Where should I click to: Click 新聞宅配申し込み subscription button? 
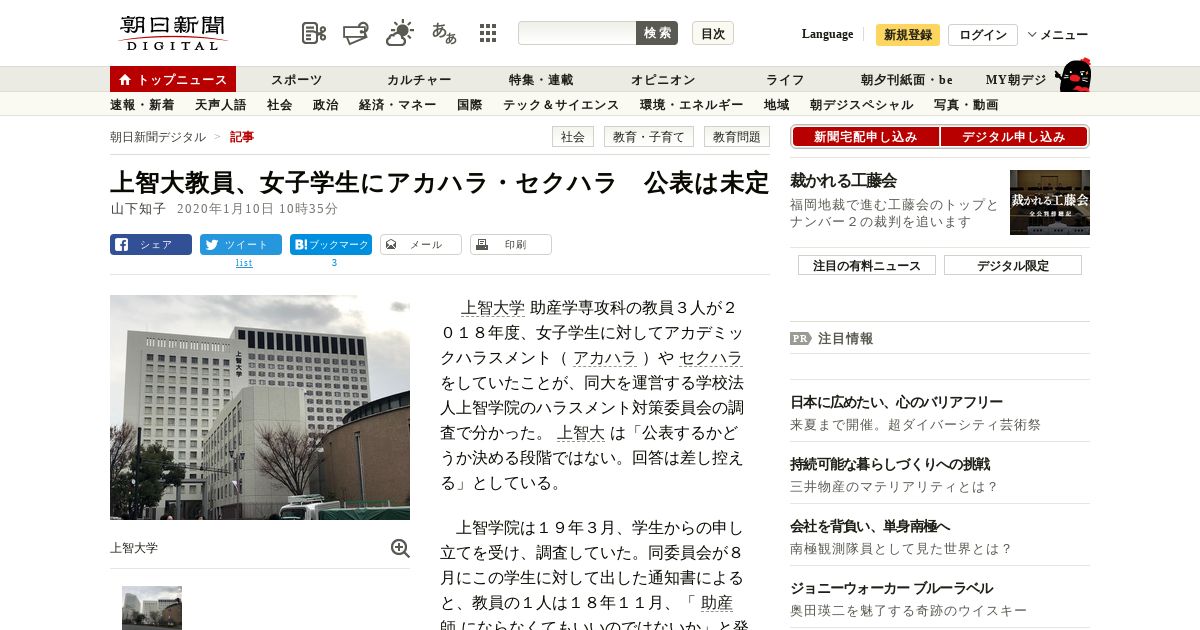(865, 137)
